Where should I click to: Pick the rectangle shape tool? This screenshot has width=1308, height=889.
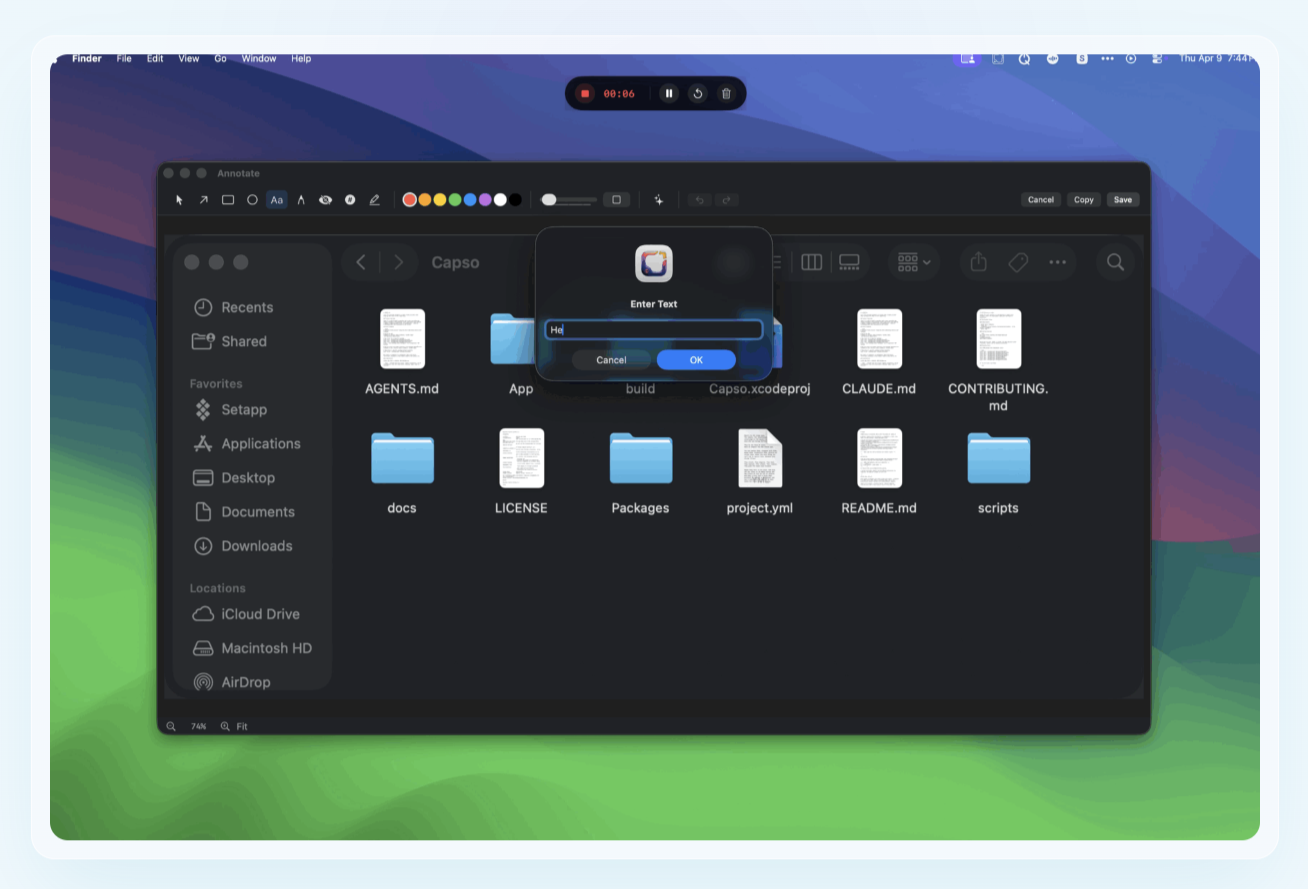pyautogui.click(x=228, y=200)
